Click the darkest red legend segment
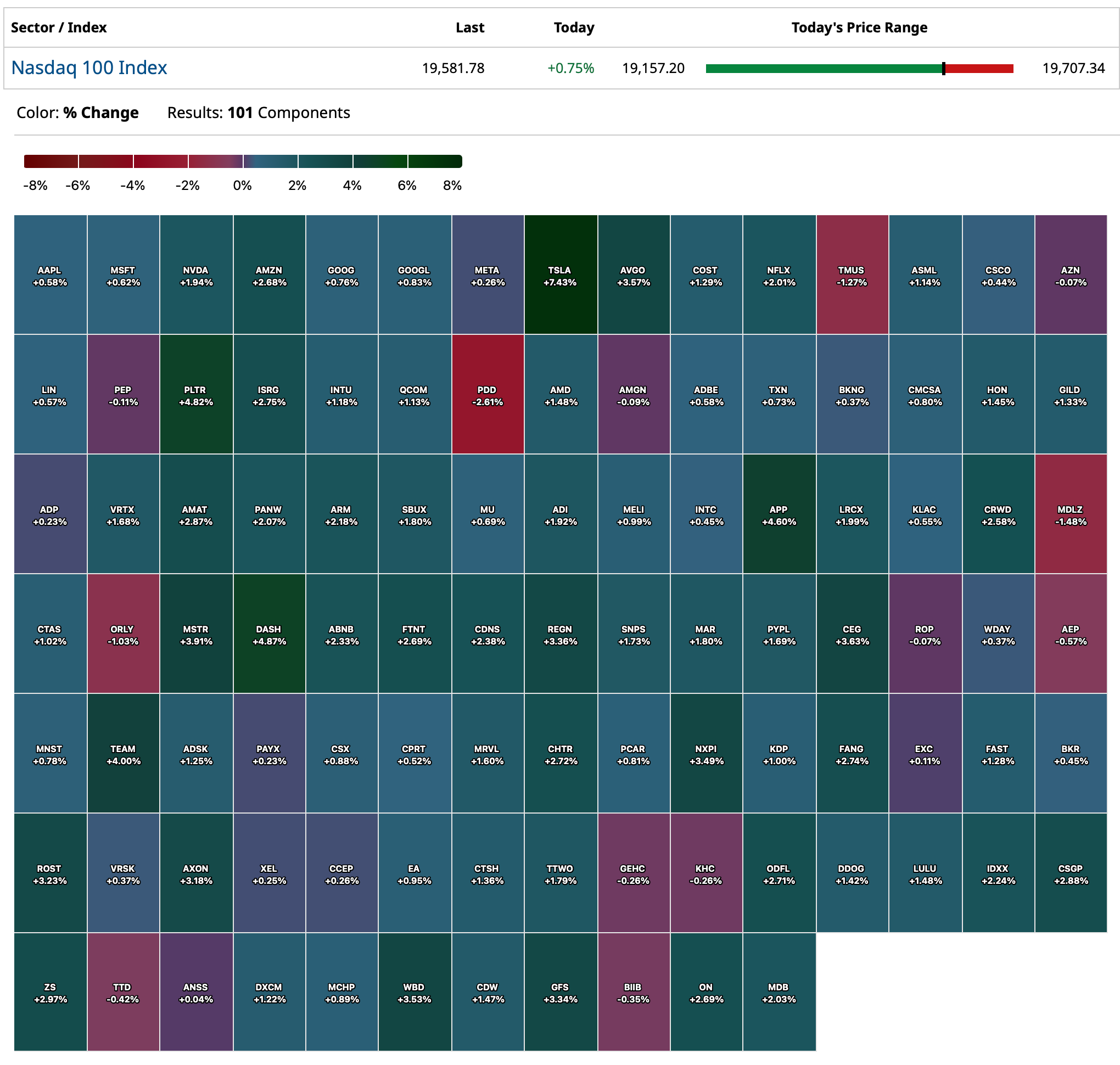Viewport: 1120px width, 1065px height. pyautogui.click(x=51, y=161)
